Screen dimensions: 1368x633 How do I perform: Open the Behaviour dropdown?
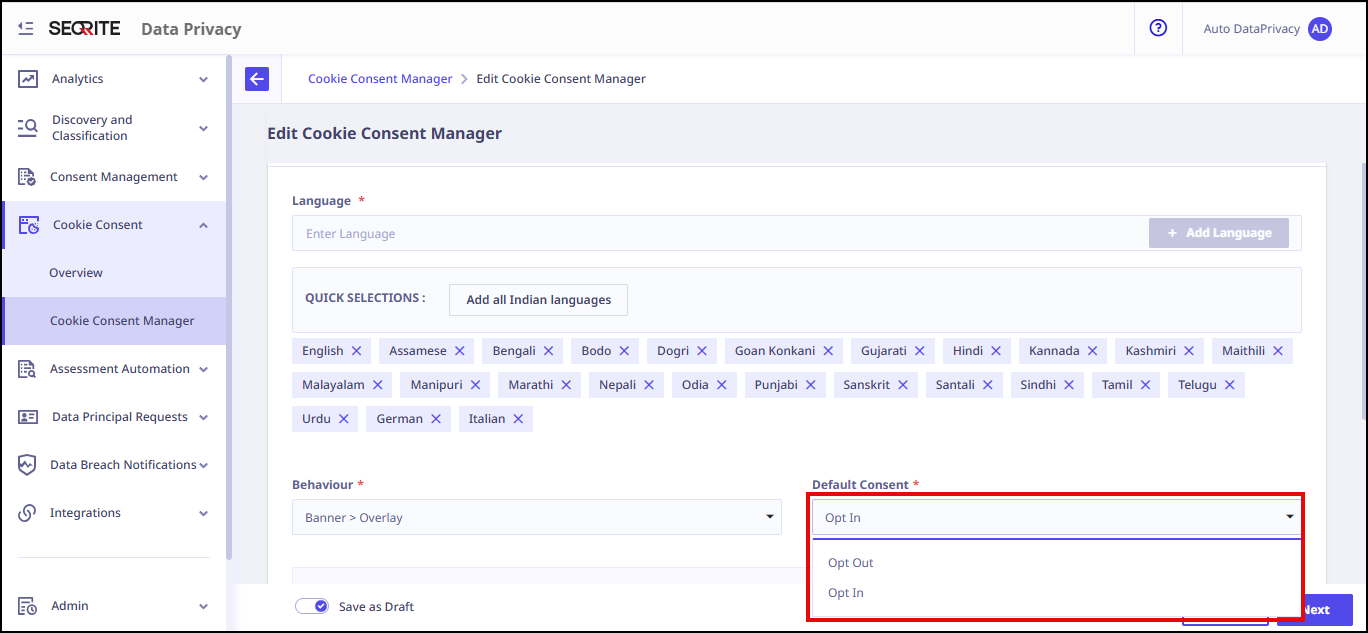click(537, 517)
